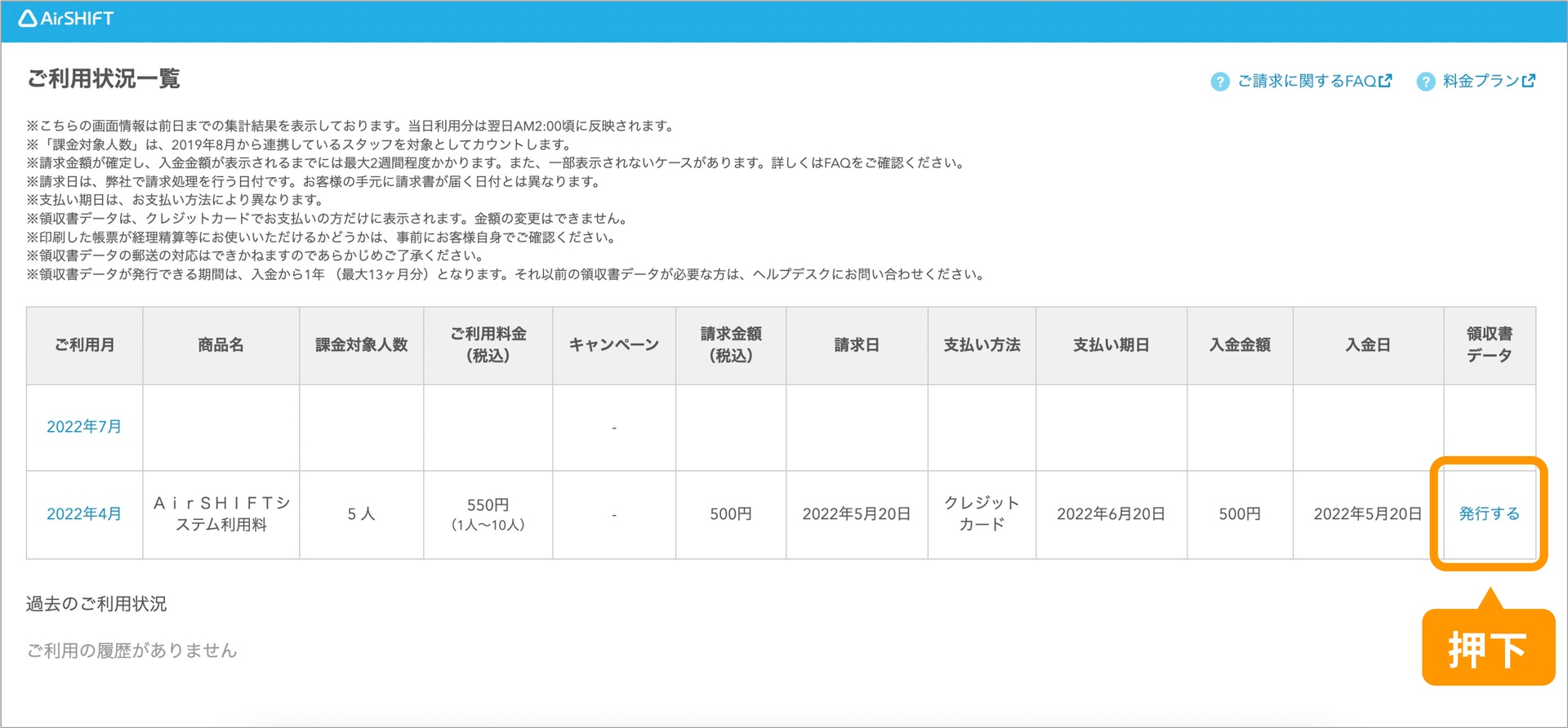Select the クレジットカード payment method cell
The height and width of the screenshot is (728, 1568).
[x=982, y=514]
